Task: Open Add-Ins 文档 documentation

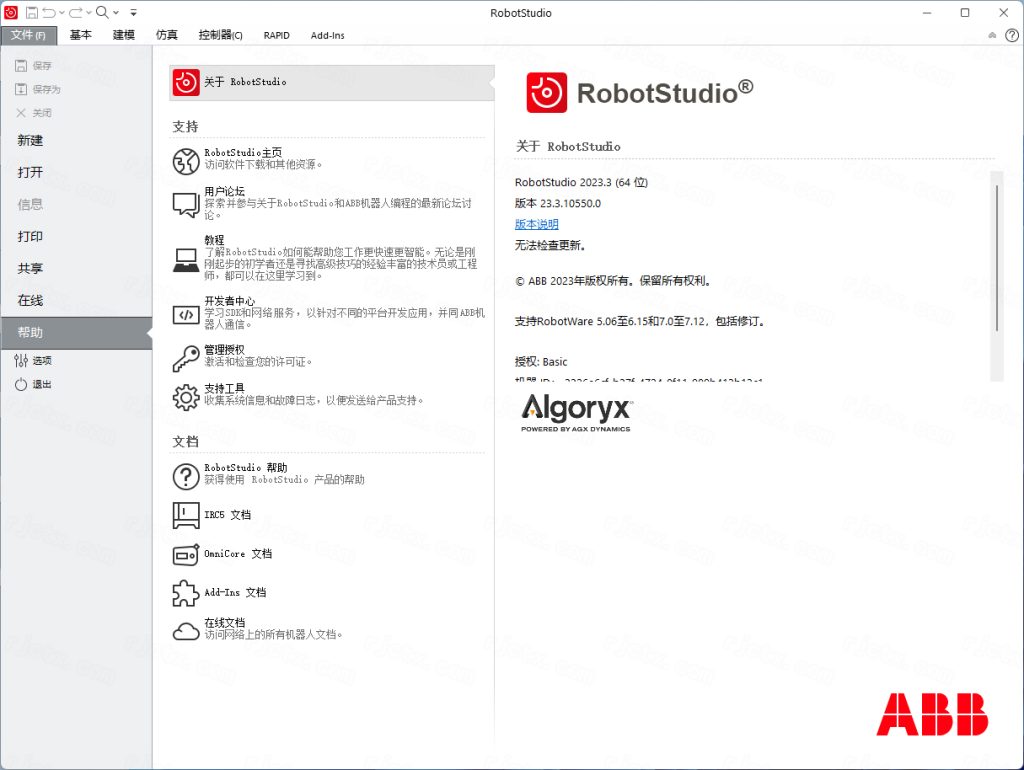Action: click(x=235, y=592)
